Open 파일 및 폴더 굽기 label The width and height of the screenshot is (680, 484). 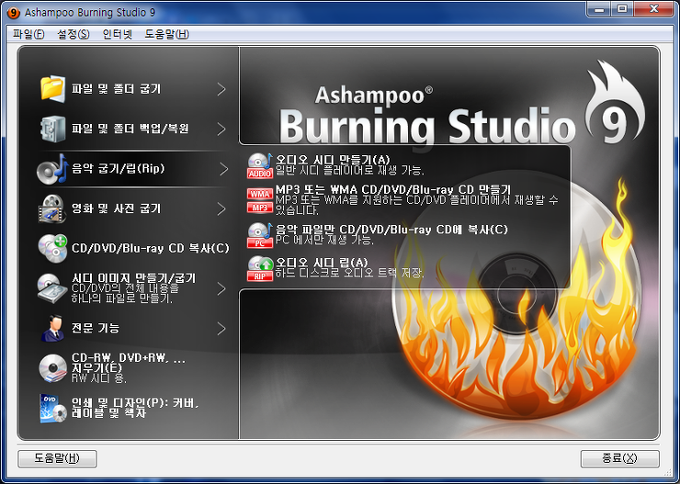pyautogui.click(x=116, y=89)
